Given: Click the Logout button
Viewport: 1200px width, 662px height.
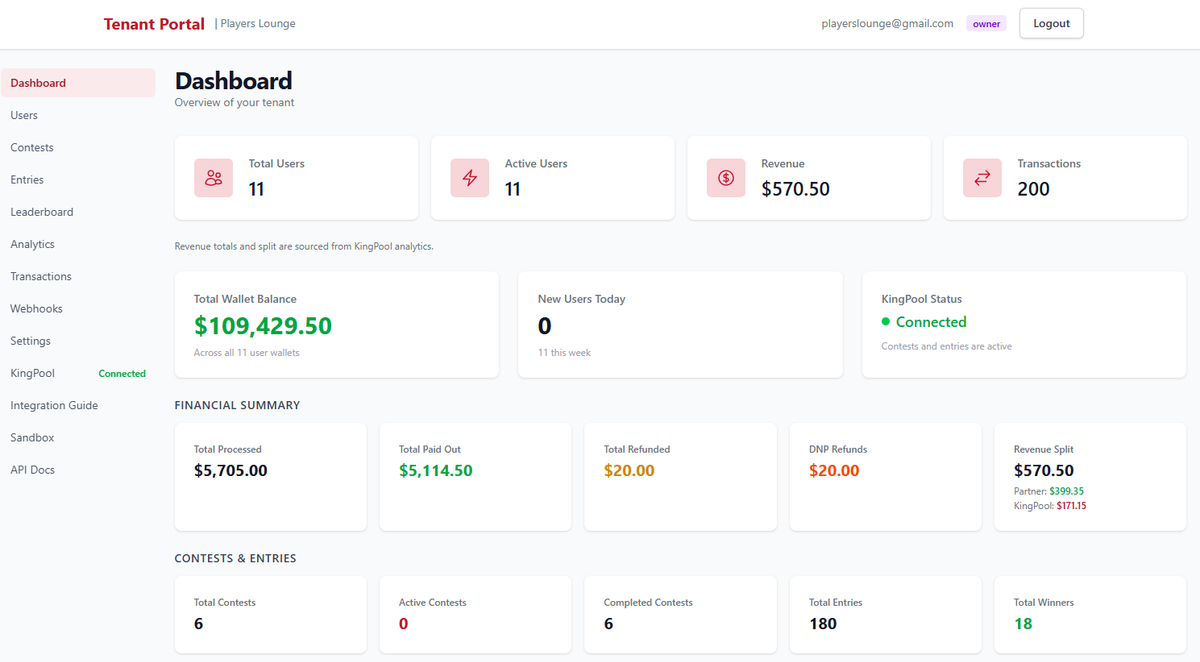Looking at the screenshot, I should (1051, 23).
